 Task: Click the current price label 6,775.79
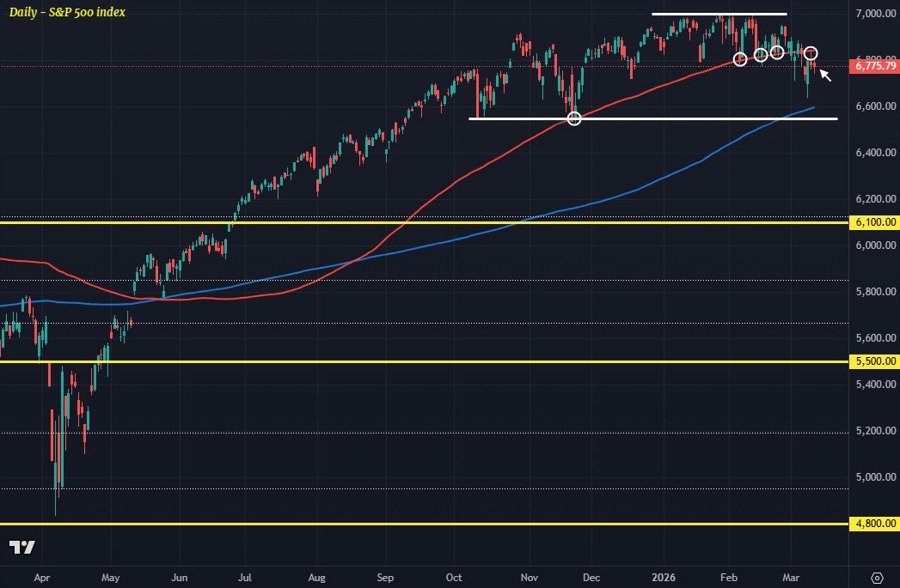[x=873, y=67]
